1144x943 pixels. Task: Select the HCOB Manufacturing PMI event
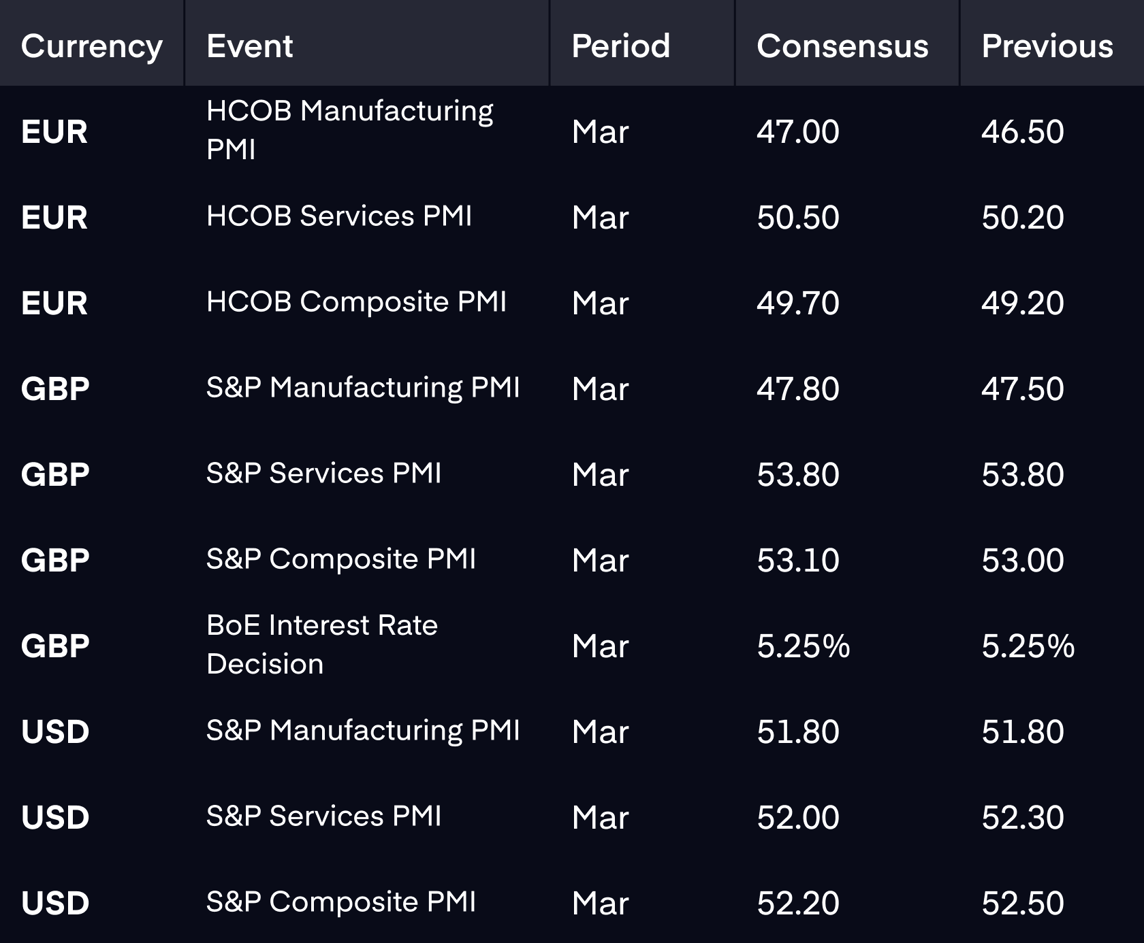tap(350, 130)
